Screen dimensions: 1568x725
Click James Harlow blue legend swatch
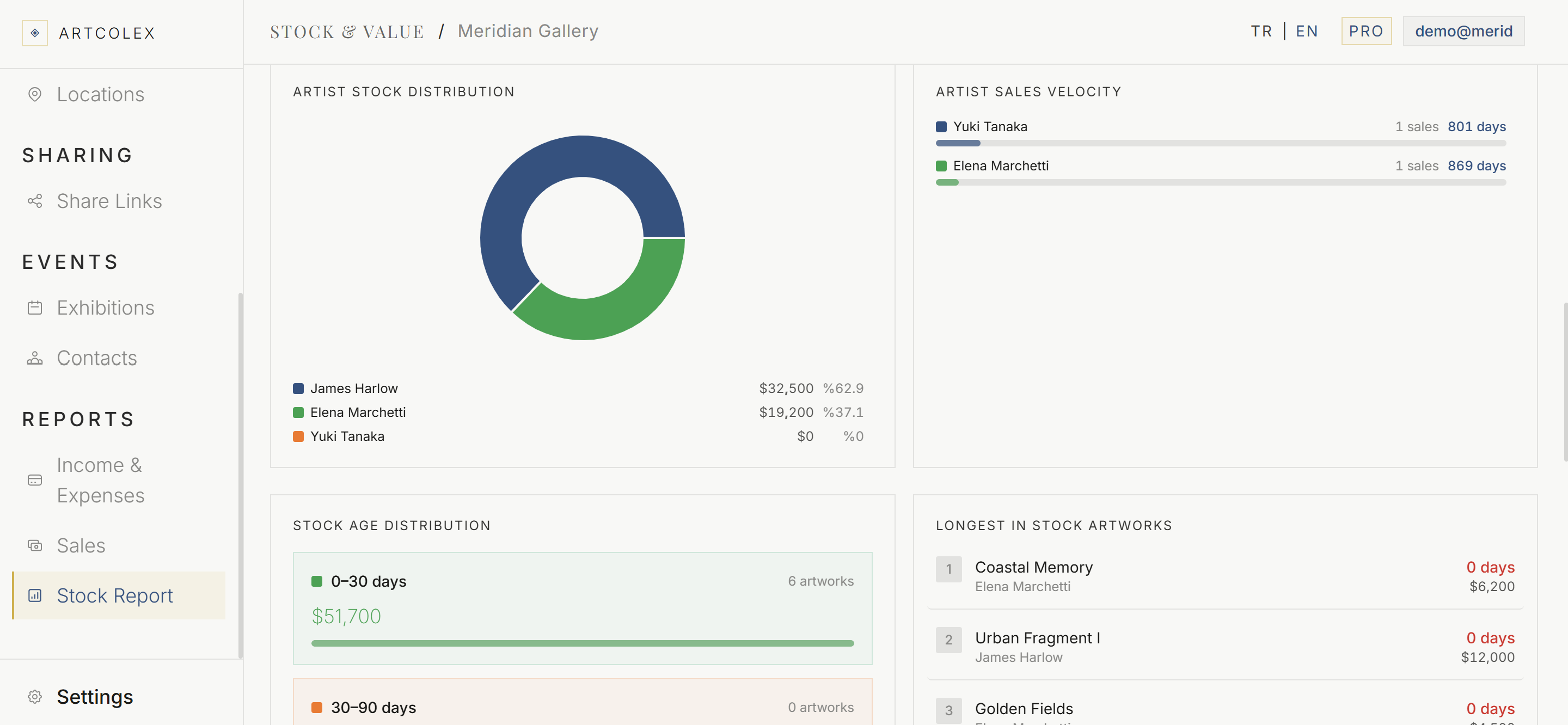298,389
